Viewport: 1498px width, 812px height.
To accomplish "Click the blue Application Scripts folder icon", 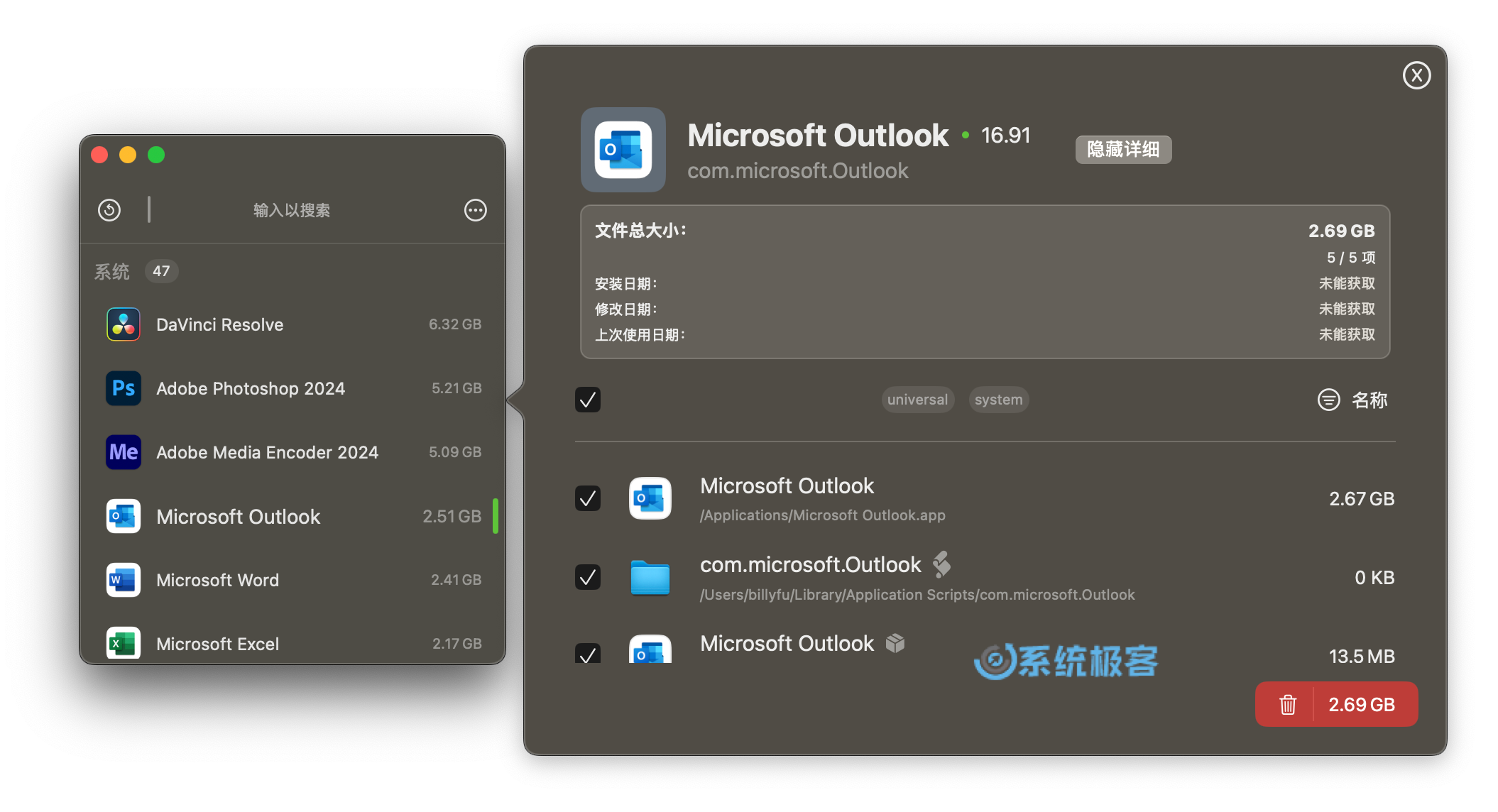I will (650, 577).
